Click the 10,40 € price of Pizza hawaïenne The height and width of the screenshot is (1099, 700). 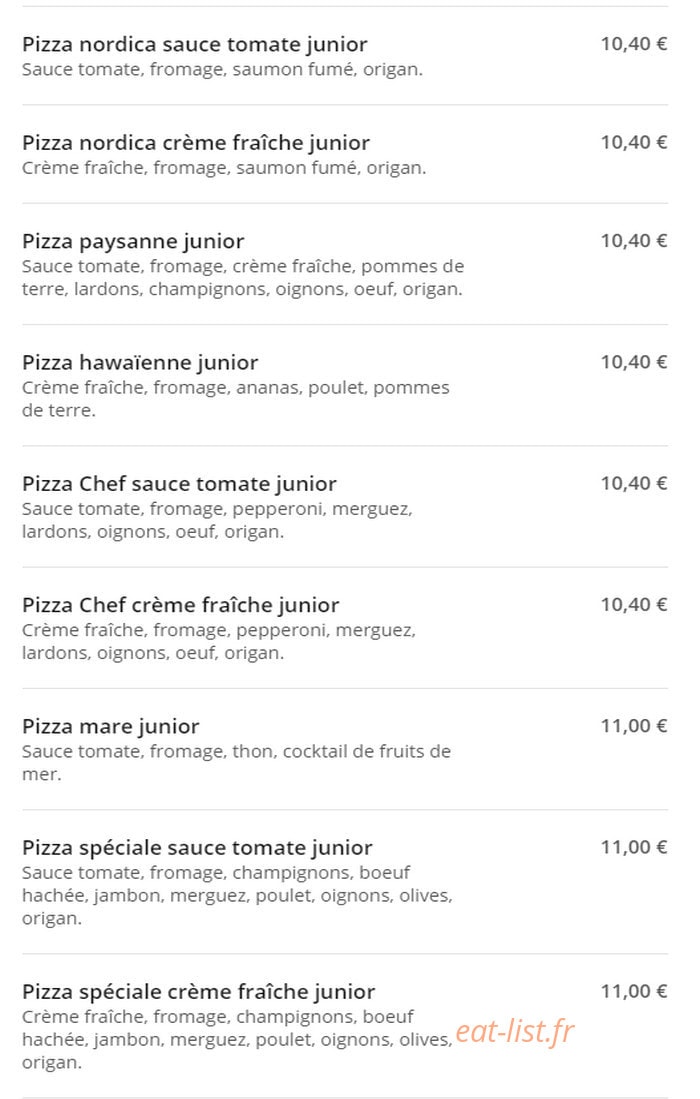[x=633, y=362]
